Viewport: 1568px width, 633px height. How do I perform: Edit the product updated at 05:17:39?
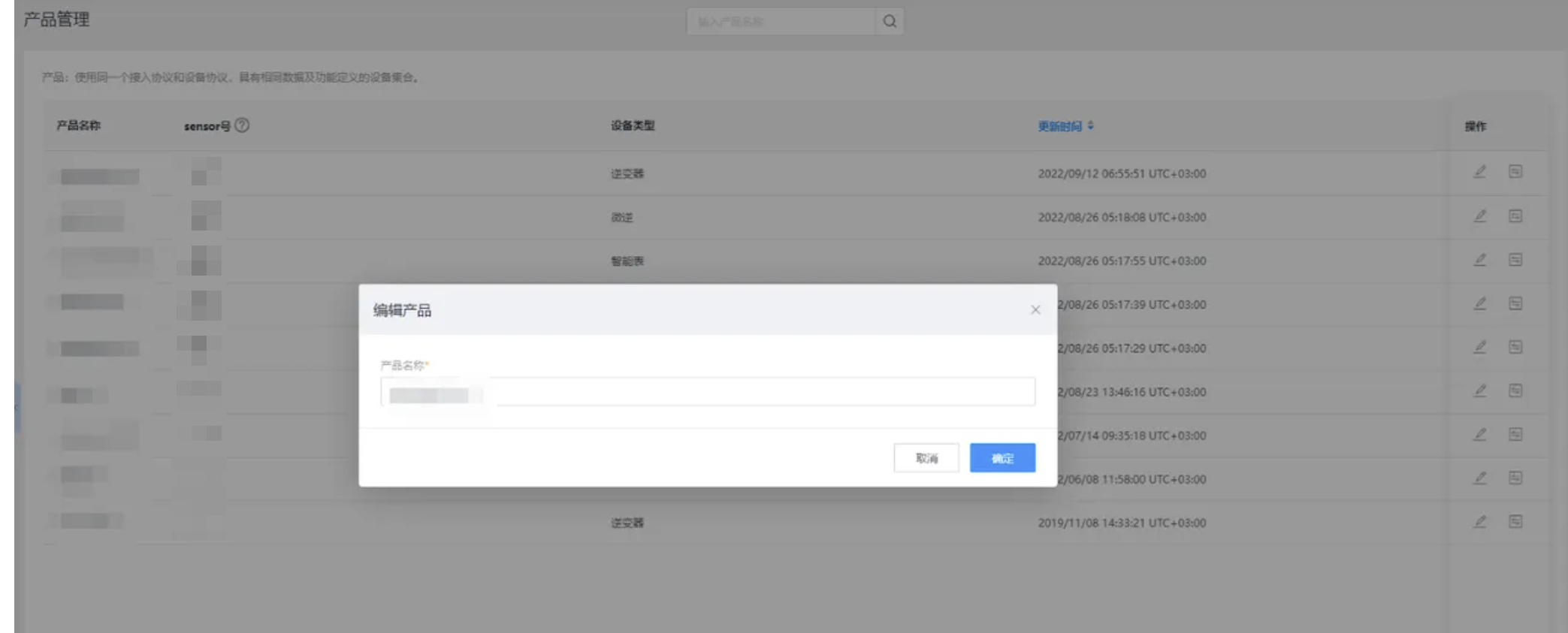click(x=1479, y=303)
